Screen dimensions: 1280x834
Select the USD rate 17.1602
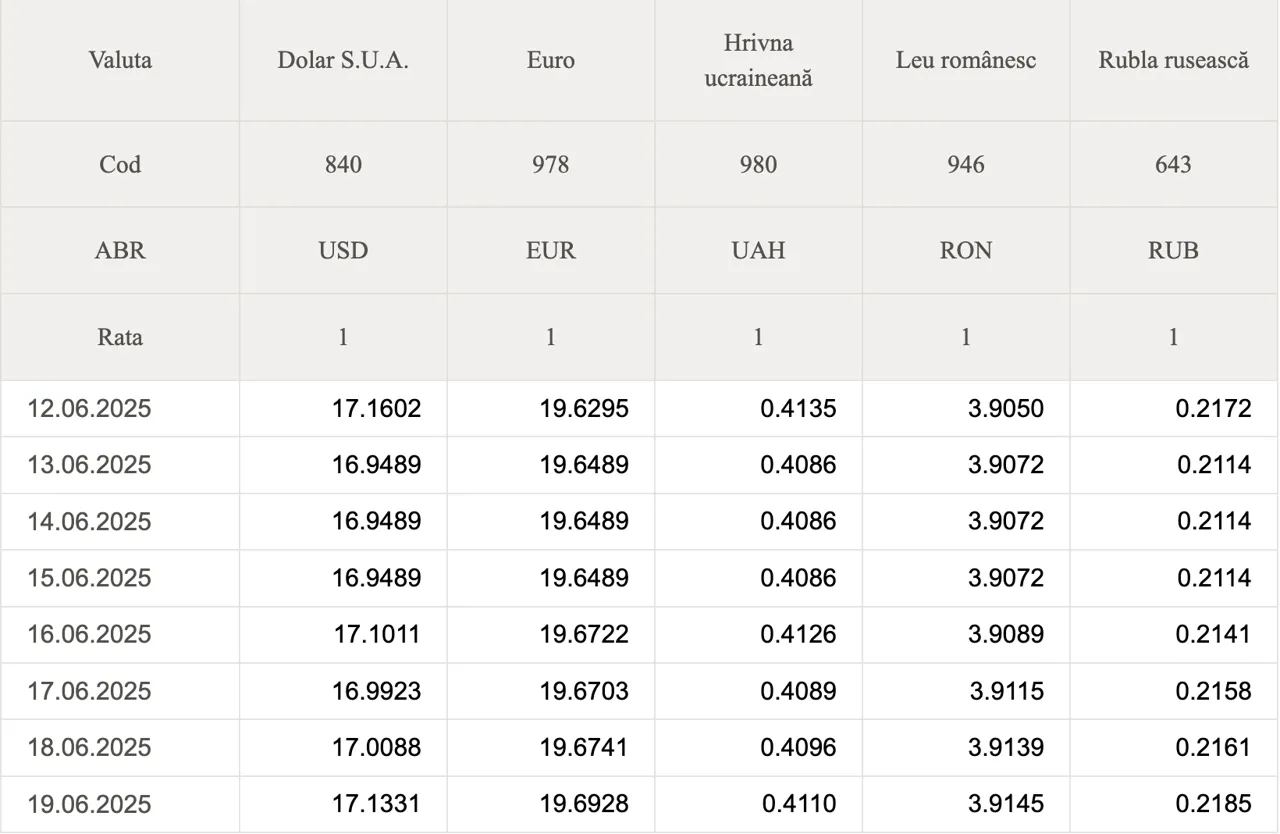click(377, 408)
